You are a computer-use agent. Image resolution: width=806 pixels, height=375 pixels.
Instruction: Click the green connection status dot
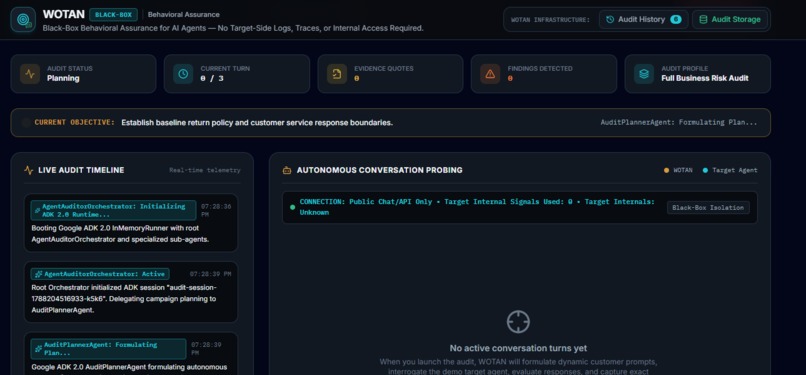[292, 207]
